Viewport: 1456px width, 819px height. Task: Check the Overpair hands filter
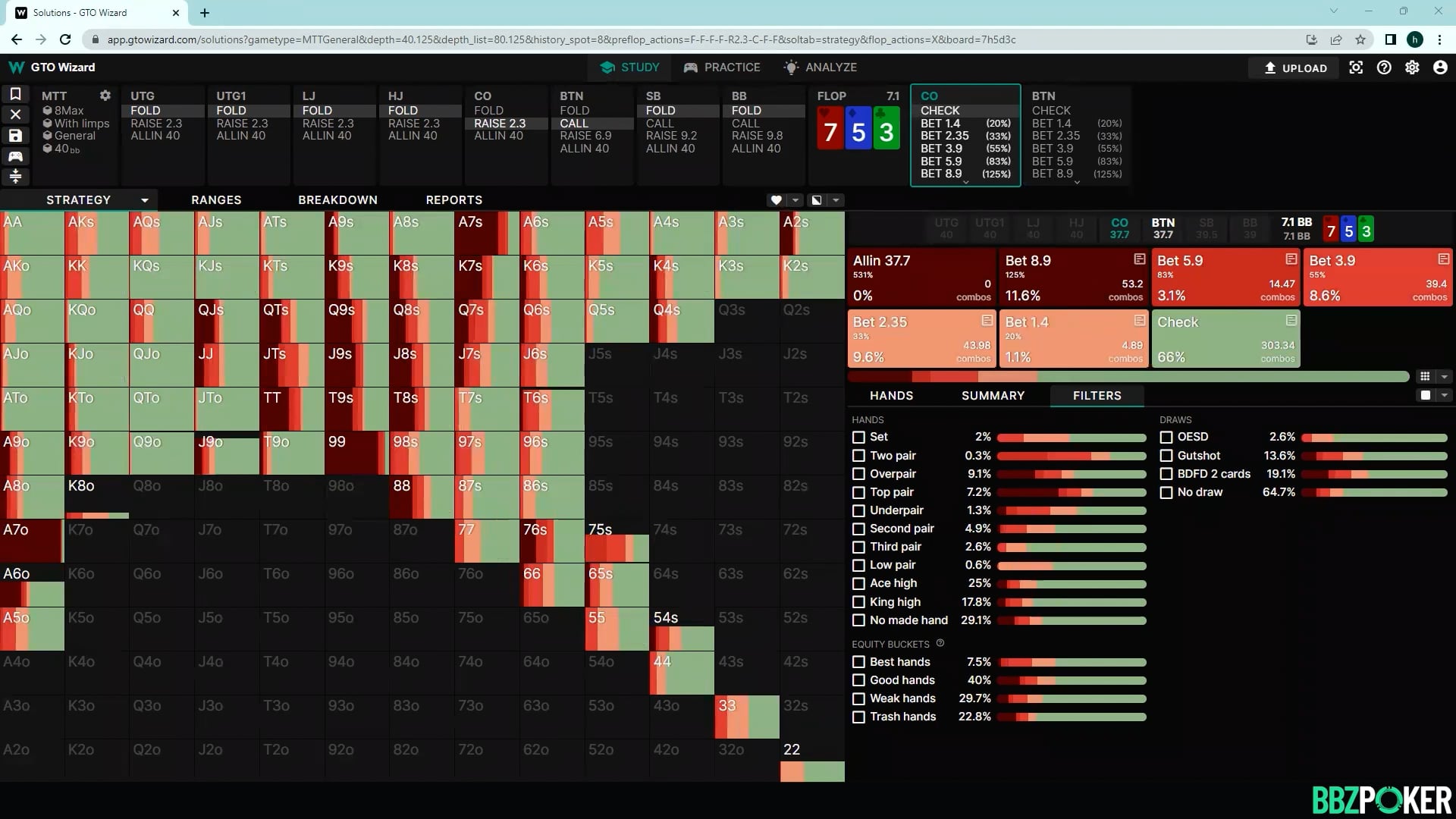click(x=858, y=474)
